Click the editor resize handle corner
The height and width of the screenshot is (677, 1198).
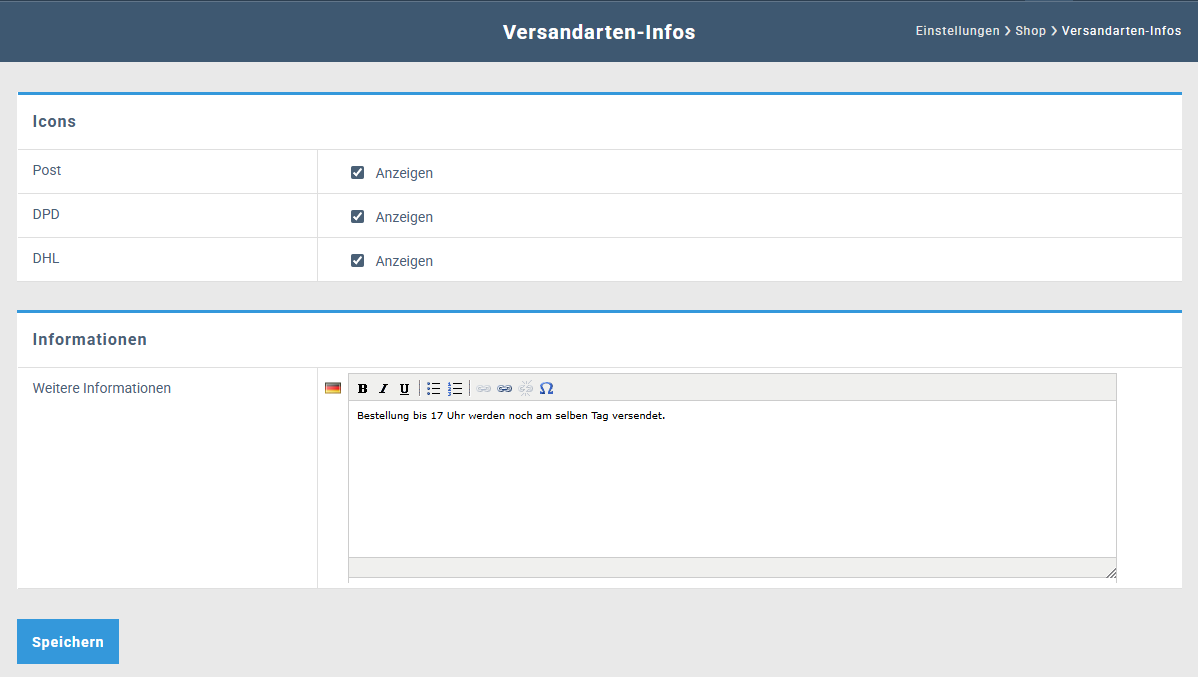pos(1110,573)
